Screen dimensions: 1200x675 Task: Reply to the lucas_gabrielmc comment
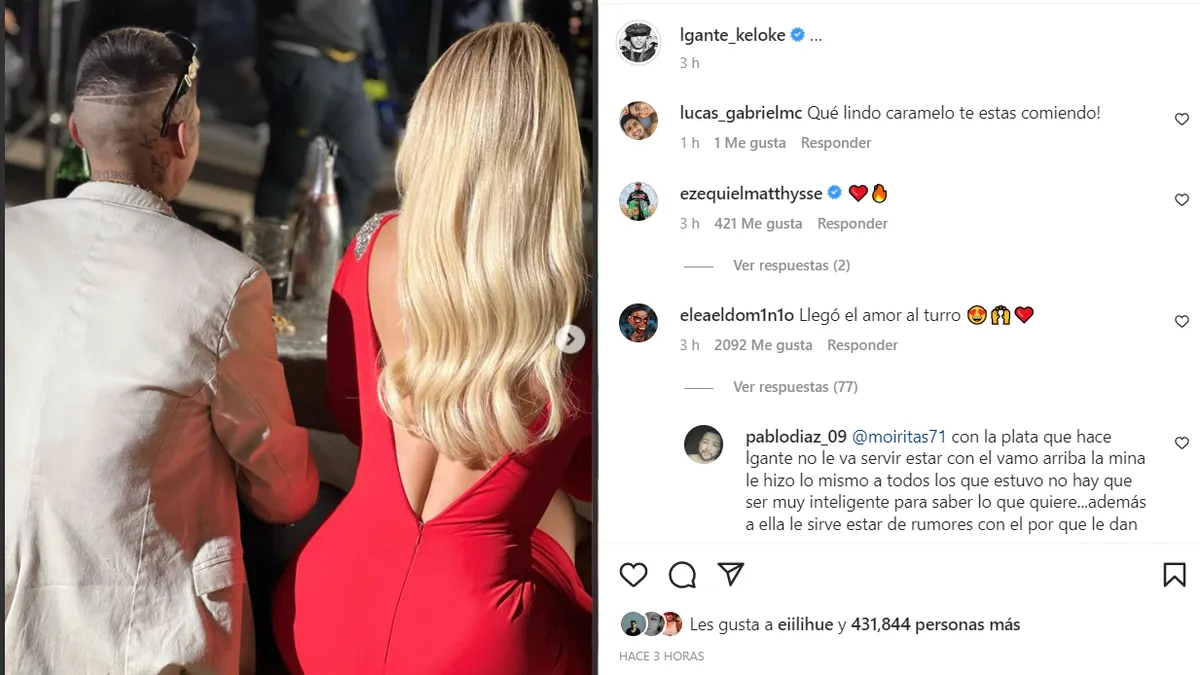pos(836,143)
